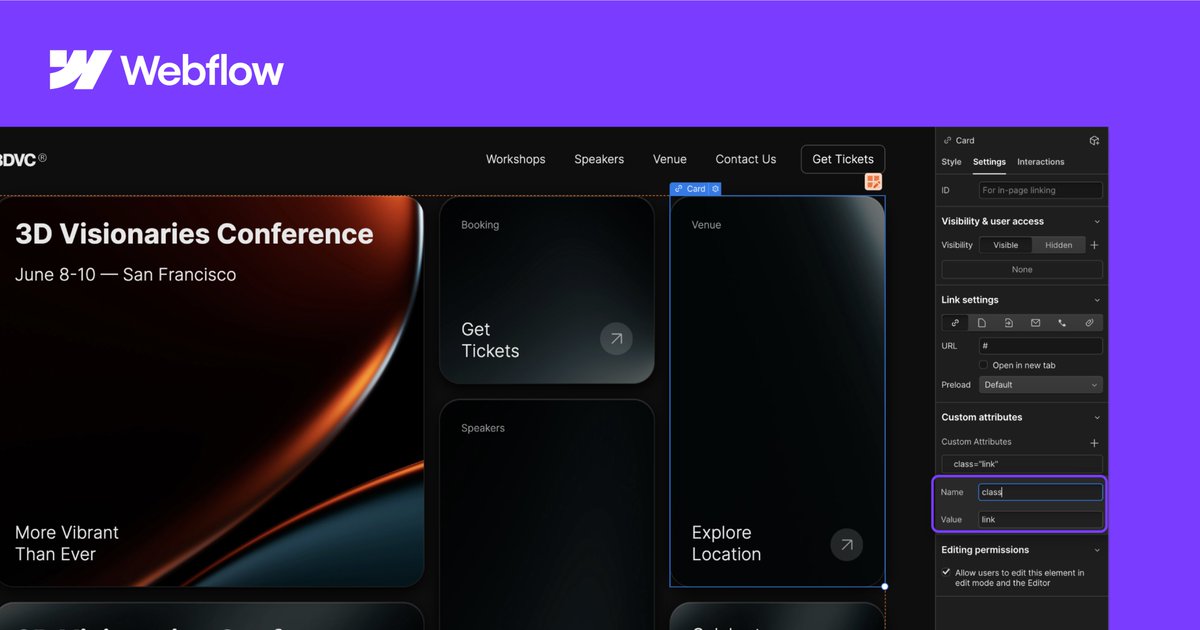Click Speakers in the site navigation
Screen dimensions: 1200x630
point(598,159)
